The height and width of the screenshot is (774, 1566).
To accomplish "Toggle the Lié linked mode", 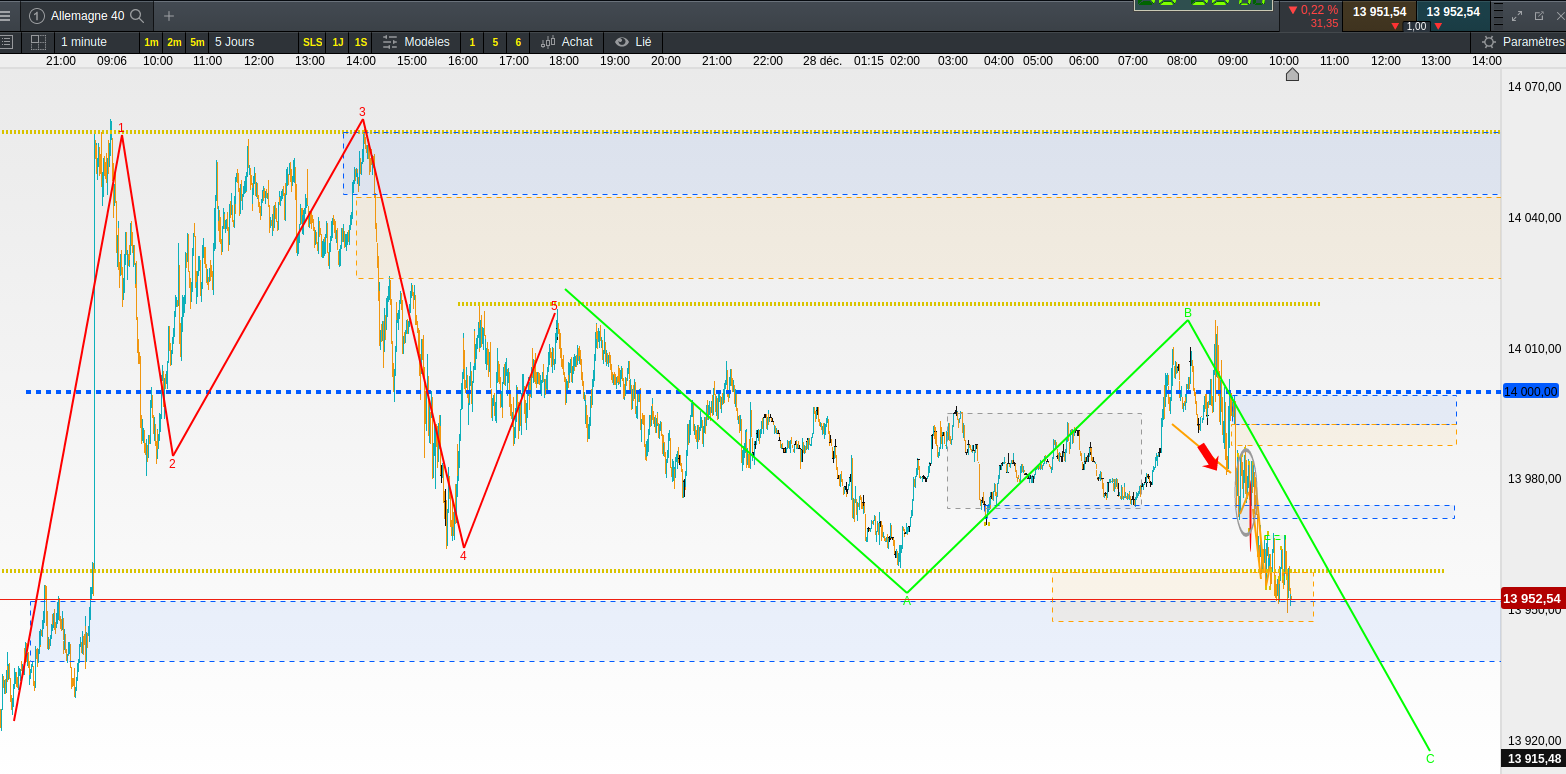I will click(634, 42).
